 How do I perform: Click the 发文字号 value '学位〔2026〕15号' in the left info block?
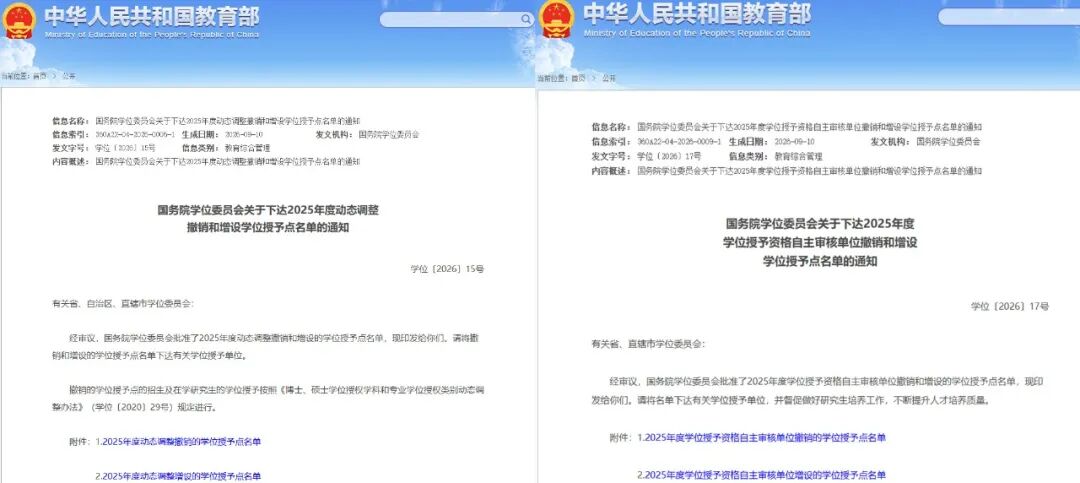coord(125,148)
